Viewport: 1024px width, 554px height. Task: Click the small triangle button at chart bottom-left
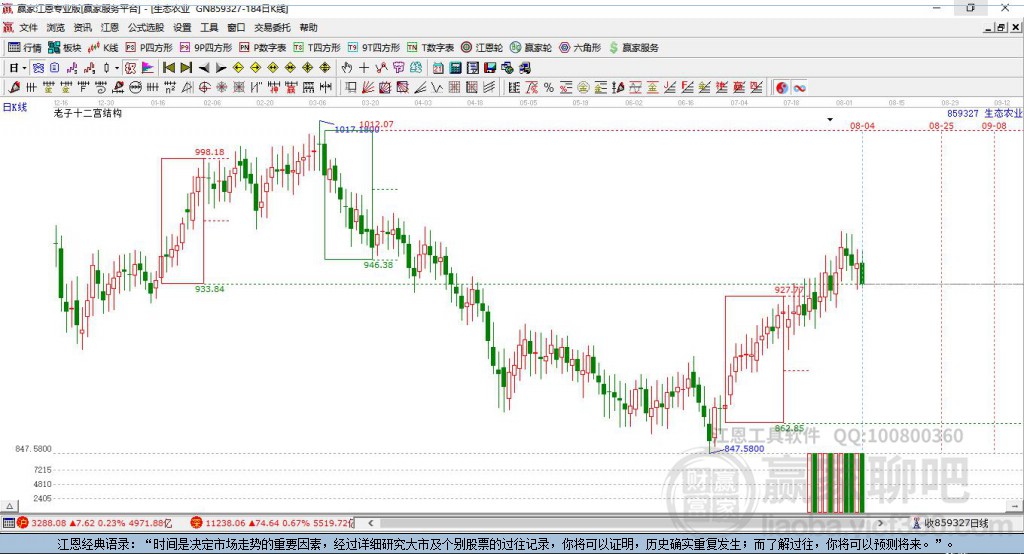[10, 506]
